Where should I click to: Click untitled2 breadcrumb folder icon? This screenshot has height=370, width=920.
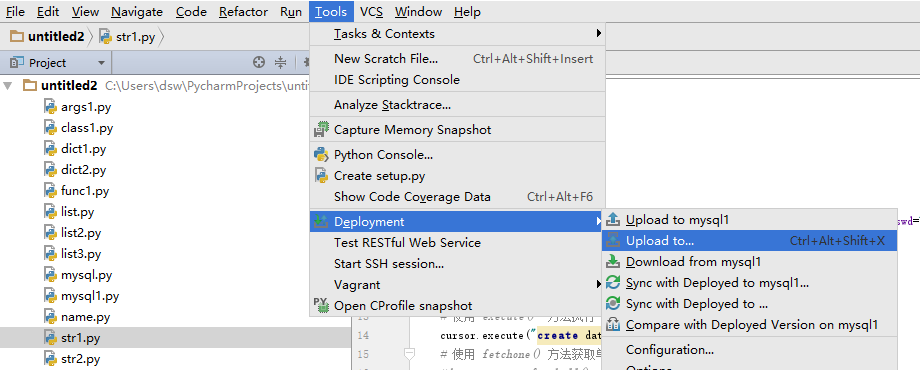[x=17, y=37]
